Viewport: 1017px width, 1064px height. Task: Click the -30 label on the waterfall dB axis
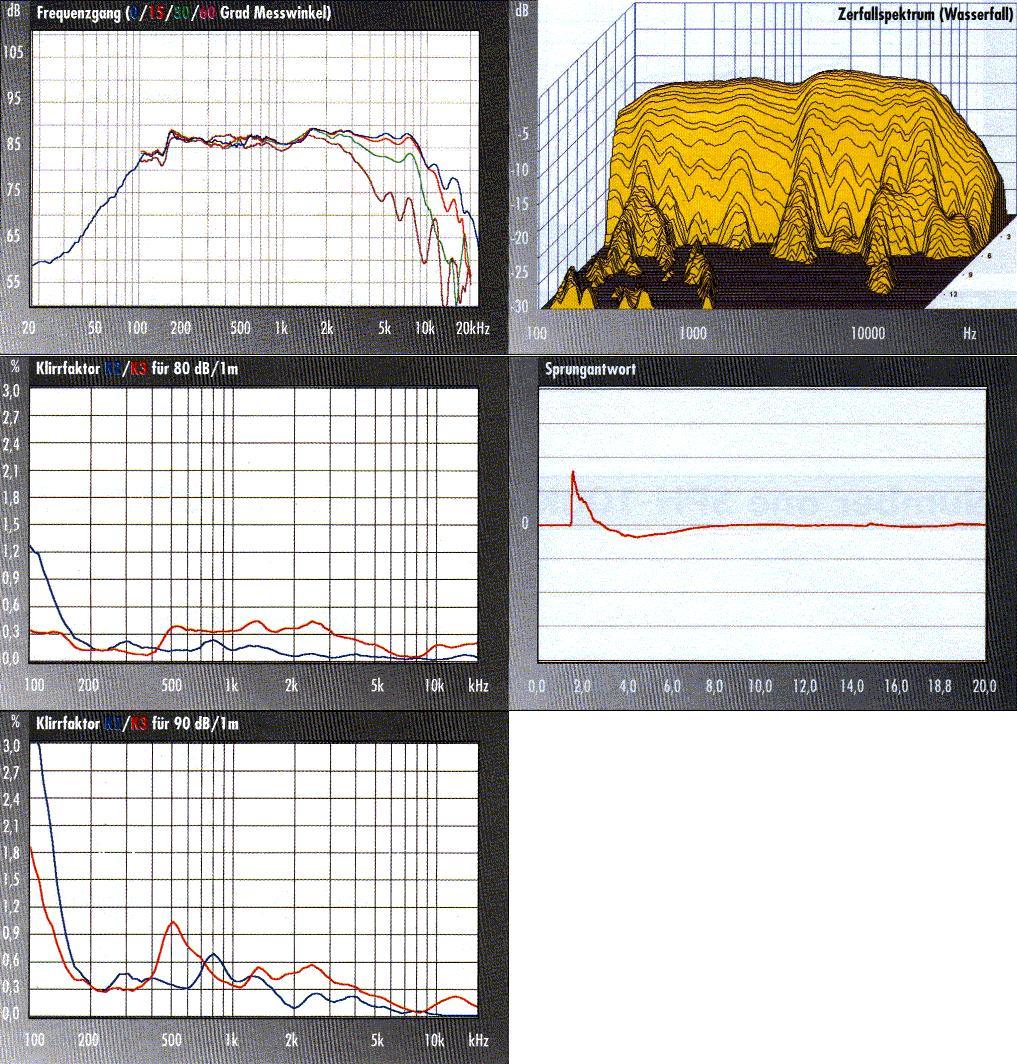pos(520,306)
